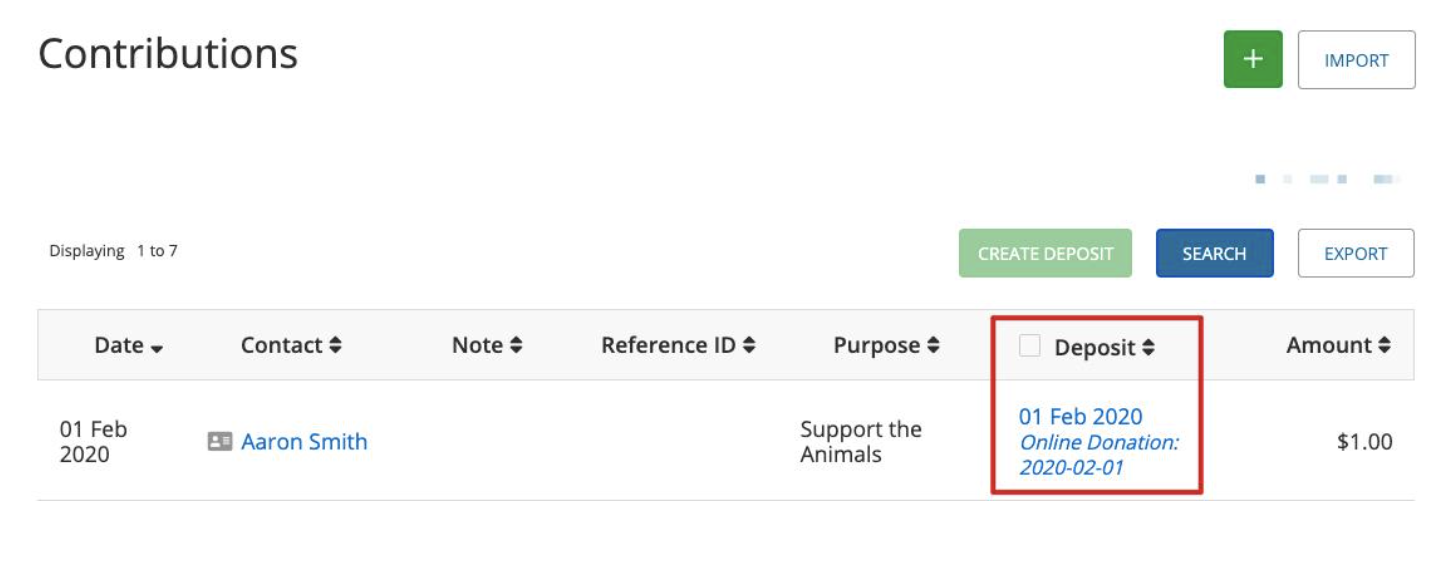1440x568 pixels.
Task: Click the Contributions page heading
Action: click(168, 53)
